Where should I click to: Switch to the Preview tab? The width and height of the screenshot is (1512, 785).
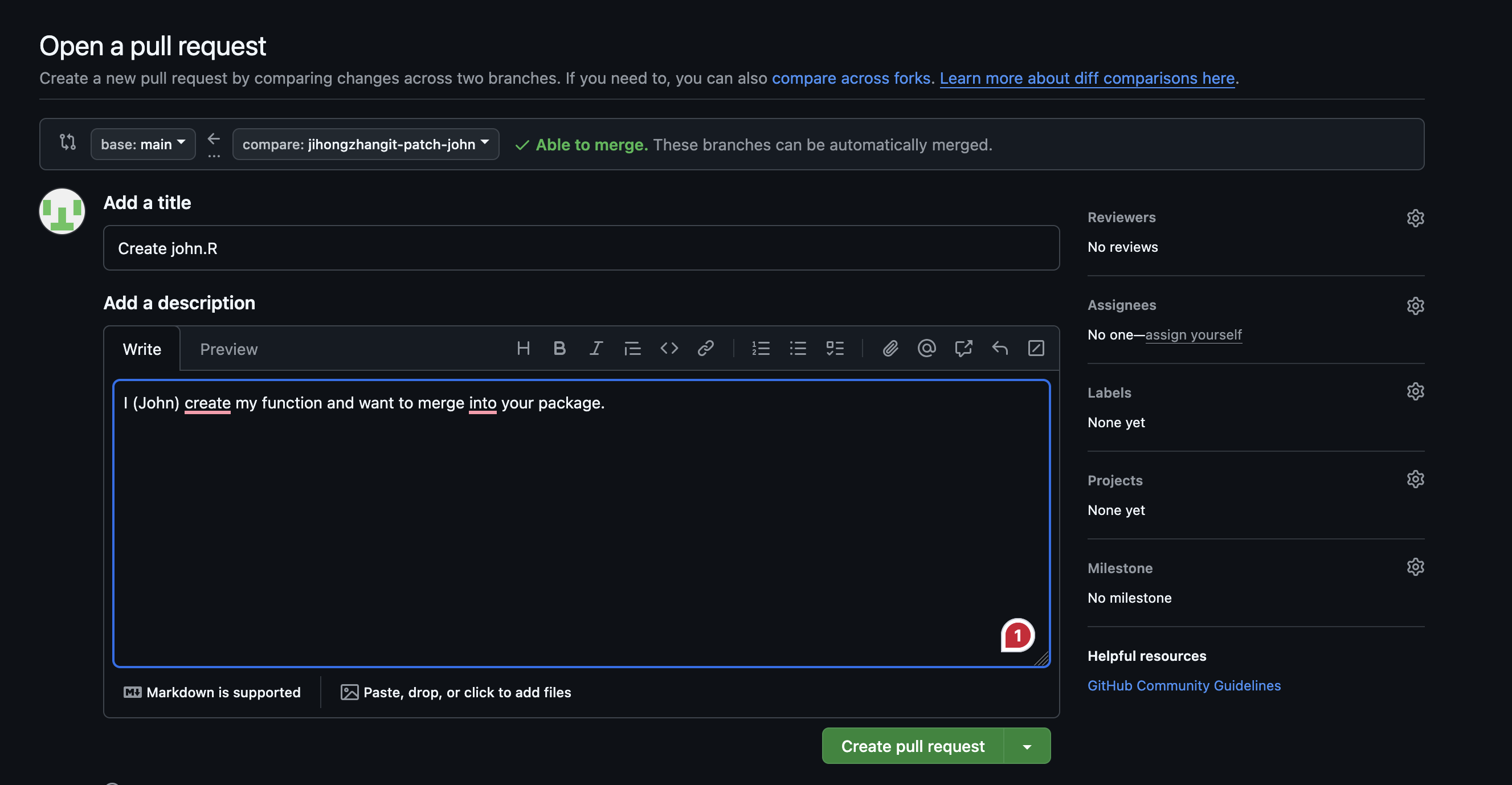click(229, 349)
